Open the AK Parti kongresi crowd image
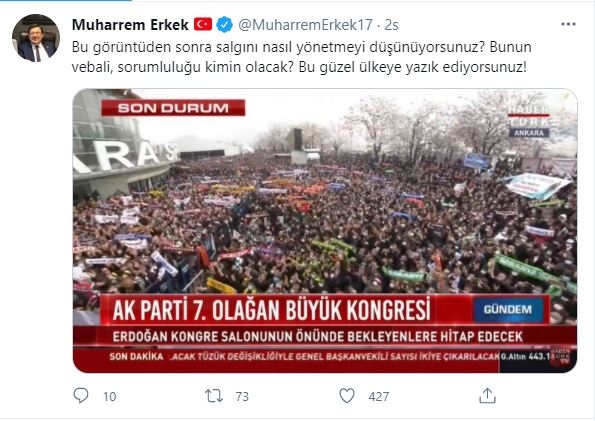 coord(325,231)
